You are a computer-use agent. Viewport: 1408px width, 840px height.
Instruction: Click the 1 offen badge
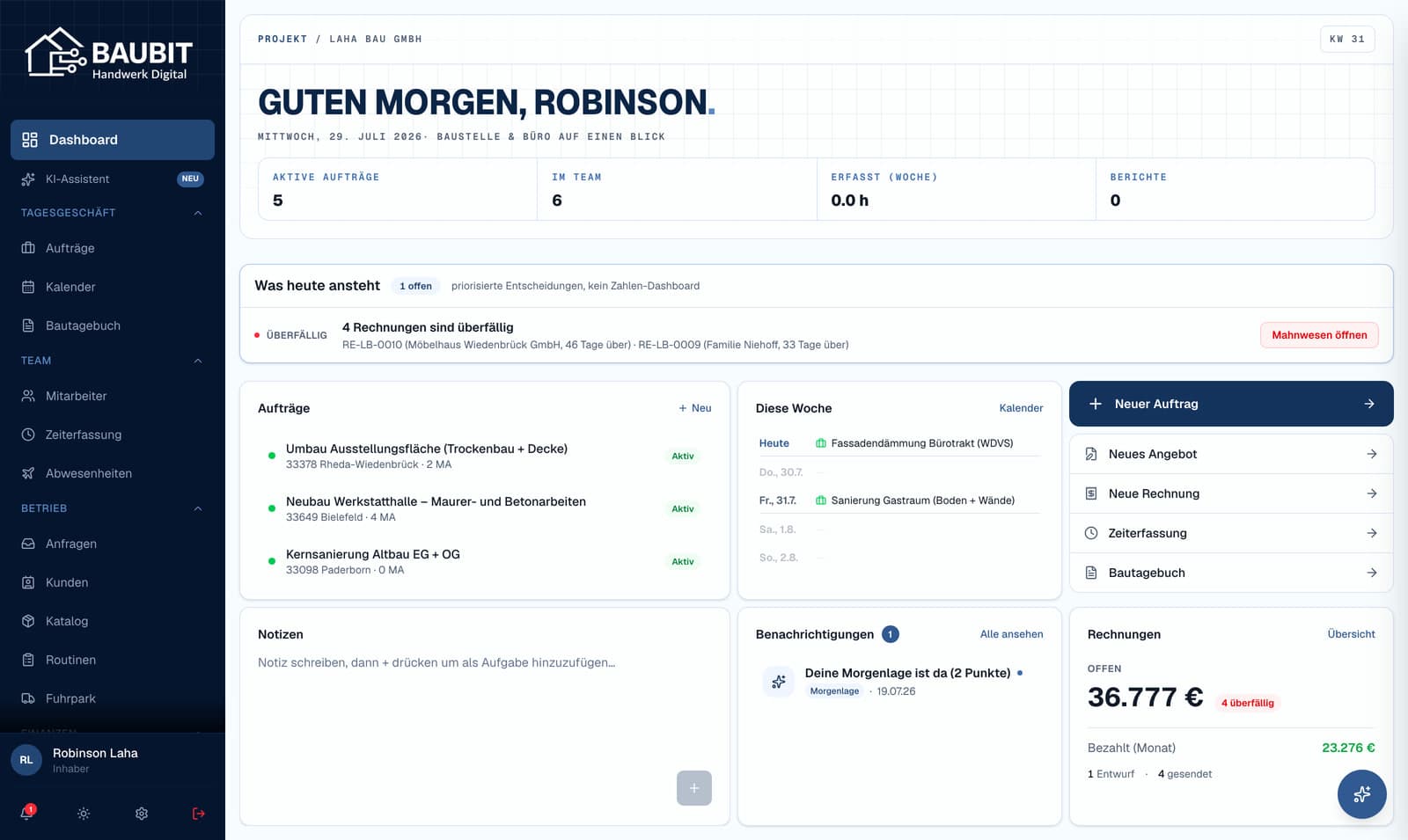pyautogui.click(x=415, y=286)
